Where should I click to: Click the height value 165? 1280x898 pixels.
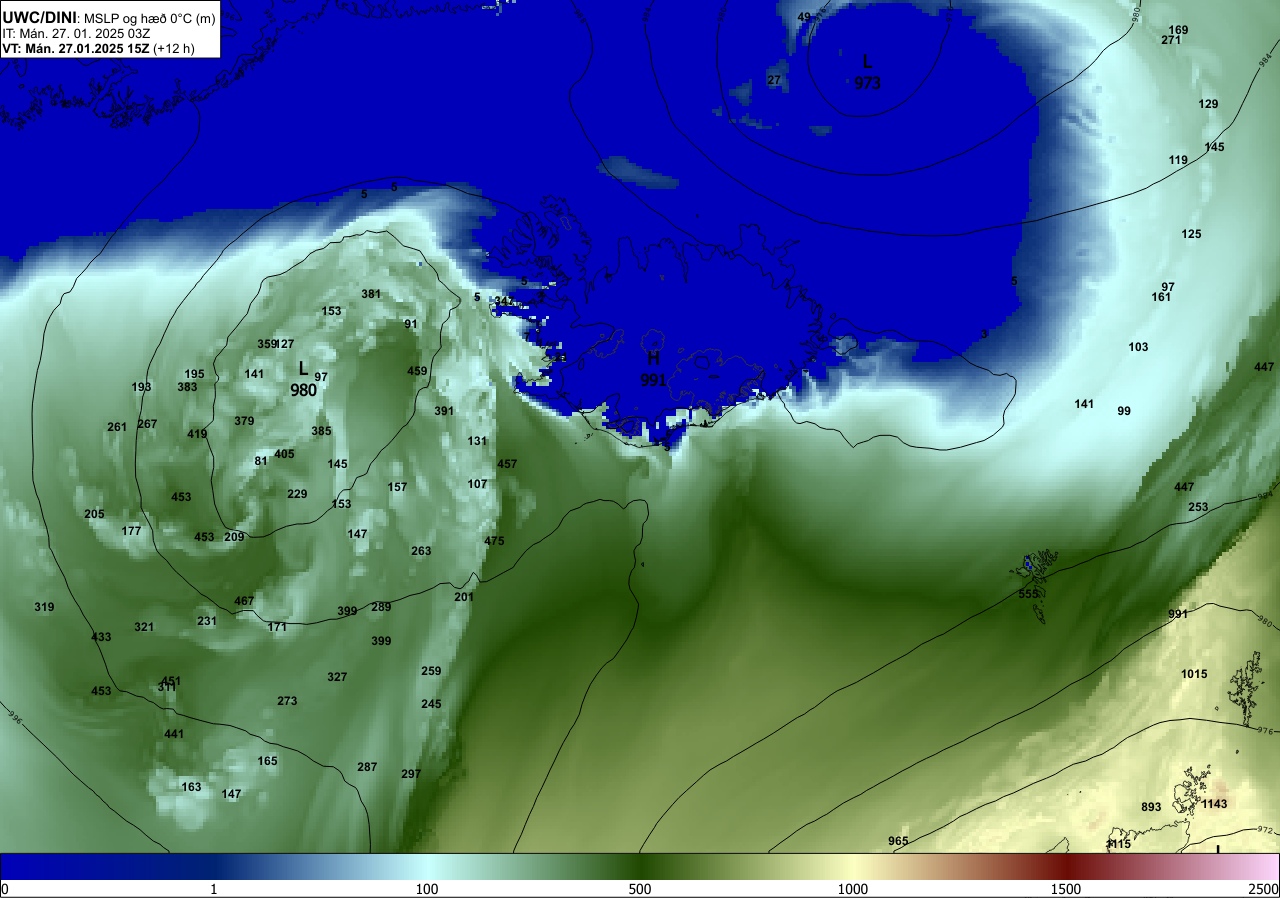[x=267, y=761]
